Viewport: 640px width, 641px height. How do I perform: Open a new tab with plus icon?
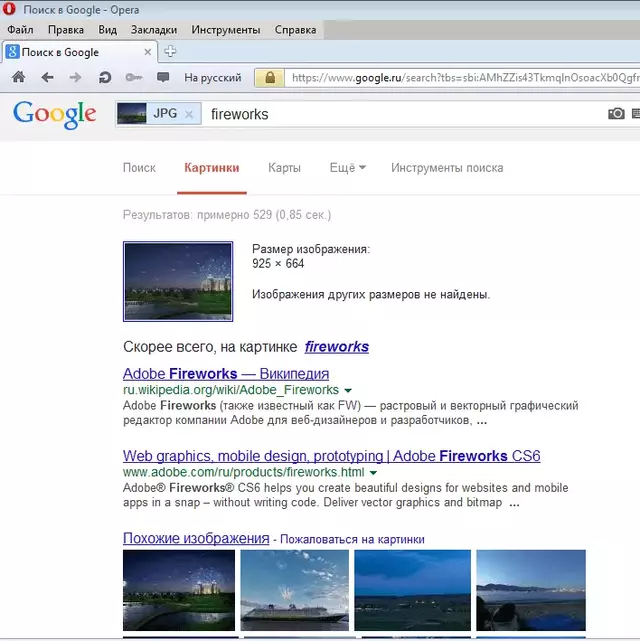[x=170, y=52]
